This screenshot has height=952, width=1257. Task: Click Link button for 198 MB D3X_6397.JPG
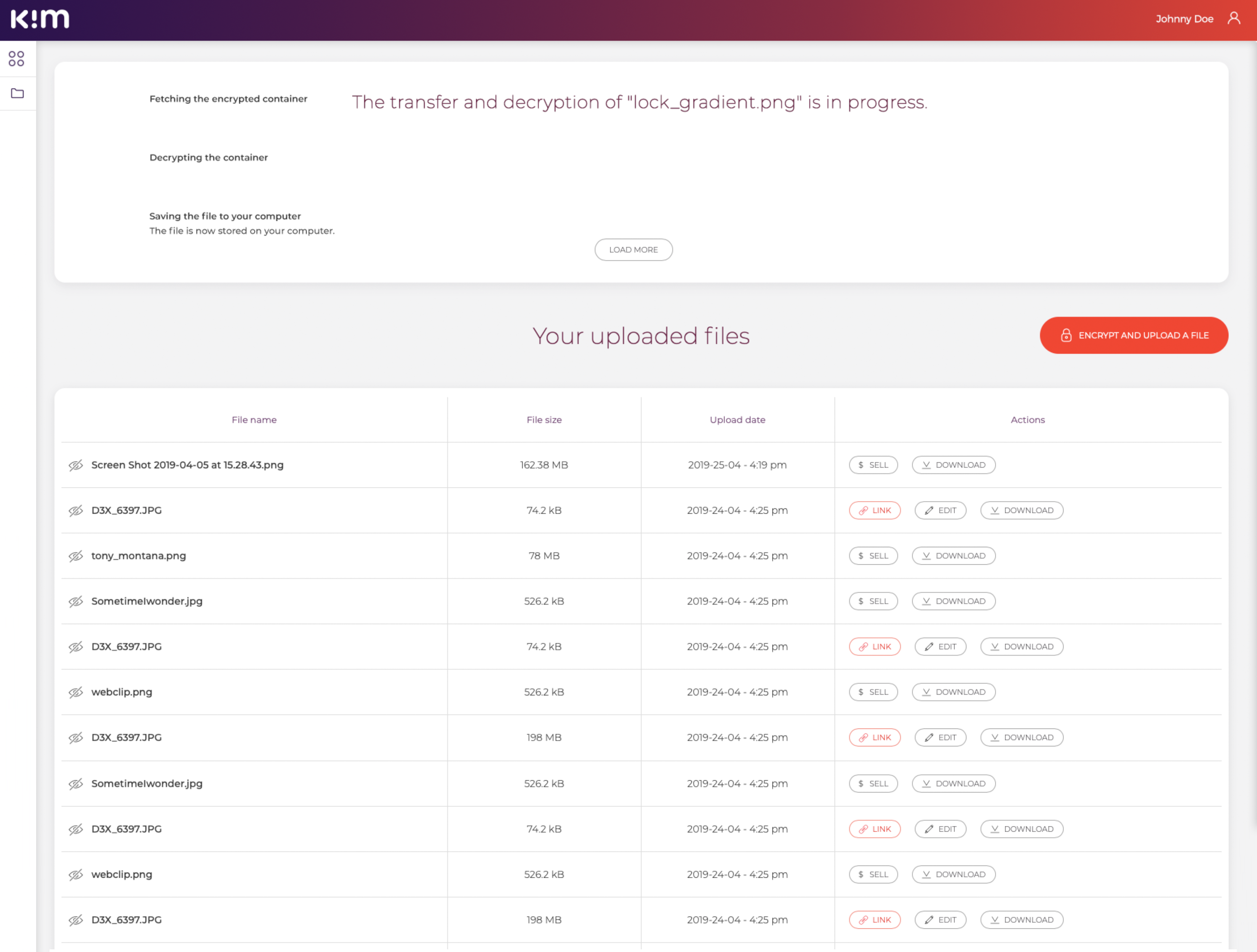coord(875,737)
